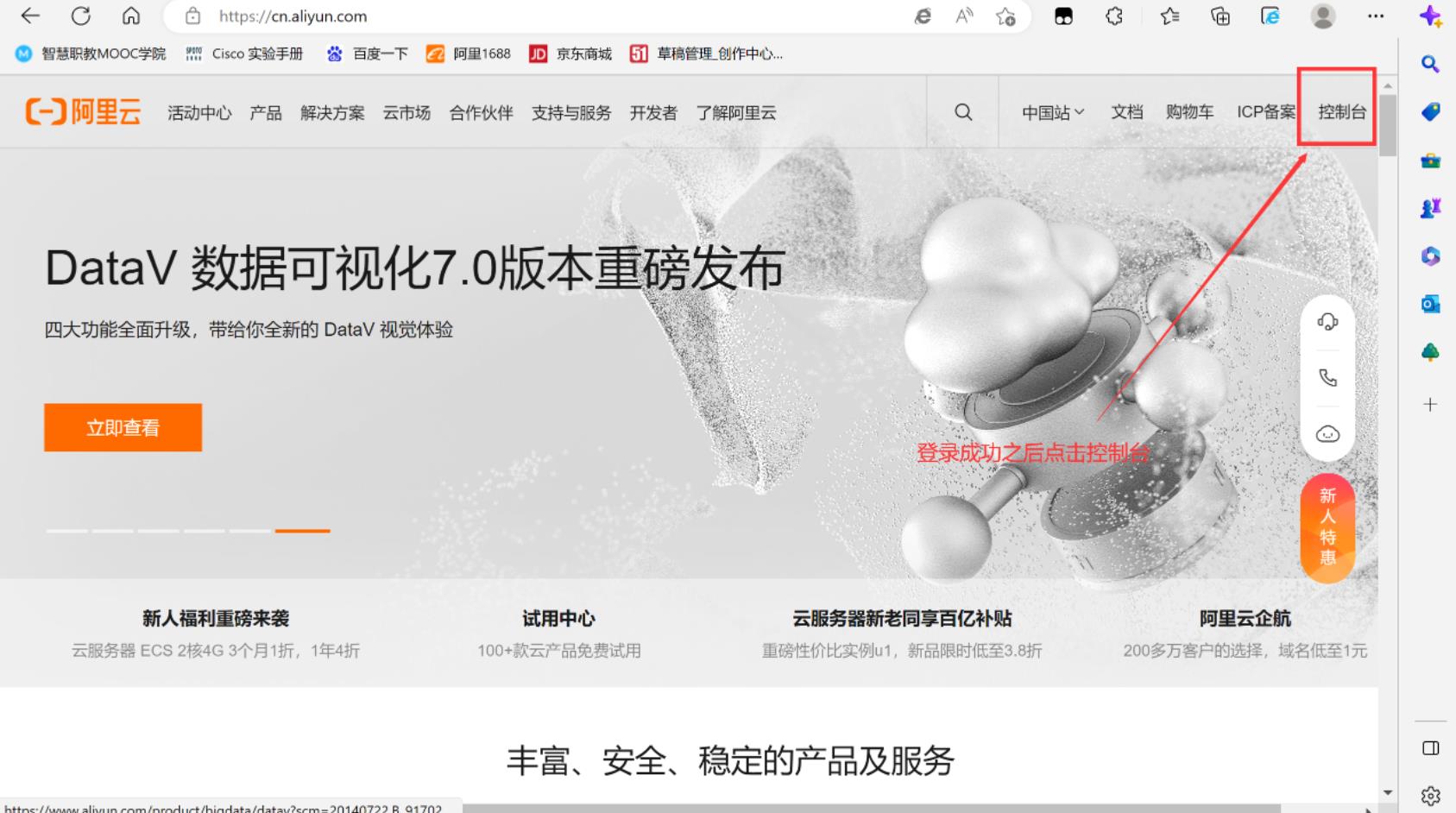
Task: Click the orange 立即查看 button
Action: 123,427
